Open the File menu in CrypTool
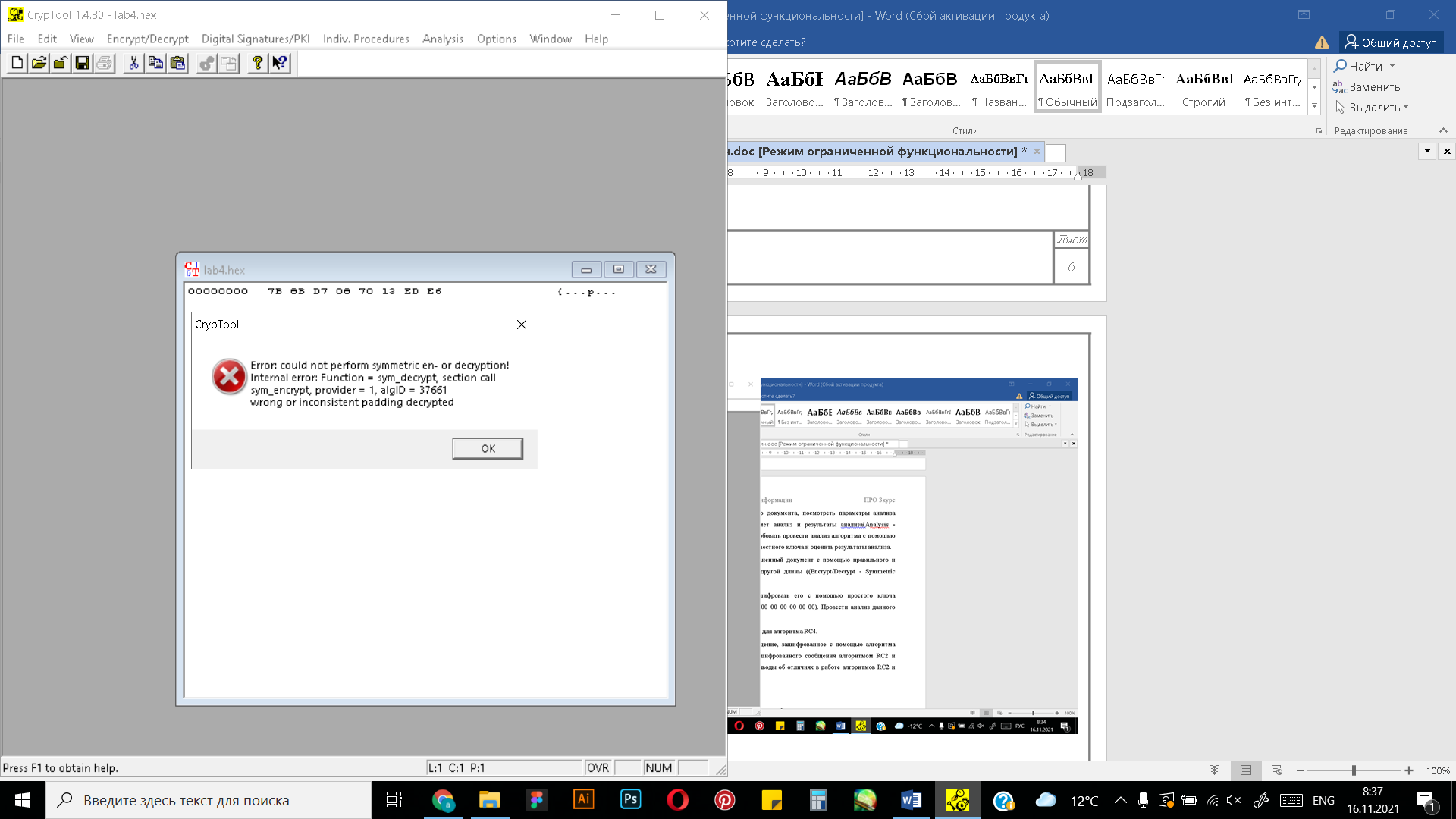 coord(16,39)
